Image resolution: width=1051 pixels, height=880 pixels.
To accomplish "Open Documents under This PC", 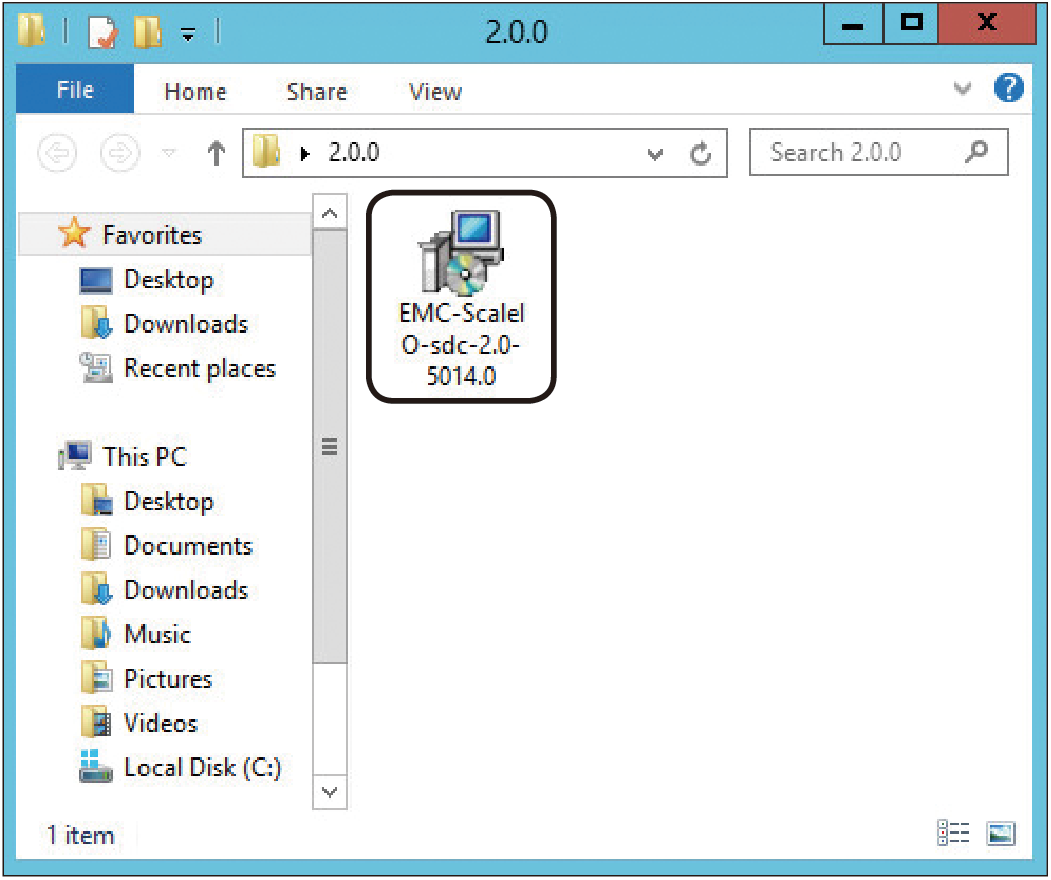I will (x=188, y=546).
